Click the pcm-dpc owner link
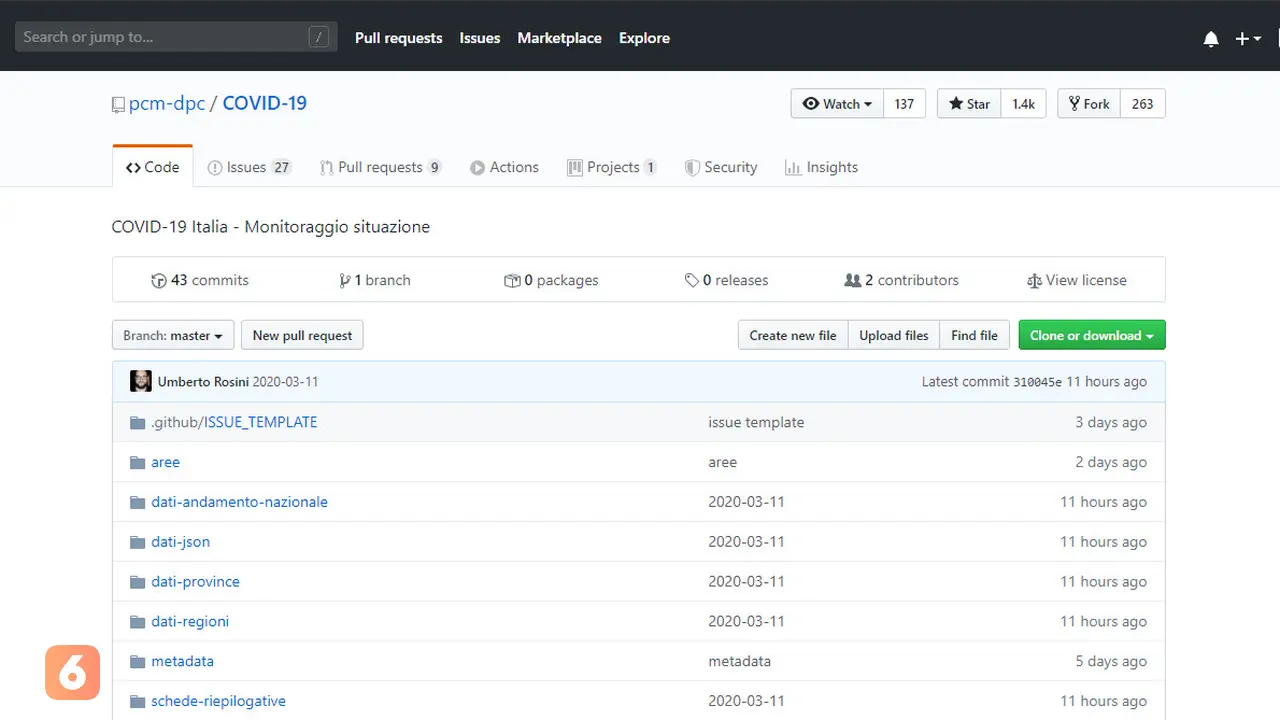Image resolution: width=1280 pixels, height=720 pixels. coord(167,103)
